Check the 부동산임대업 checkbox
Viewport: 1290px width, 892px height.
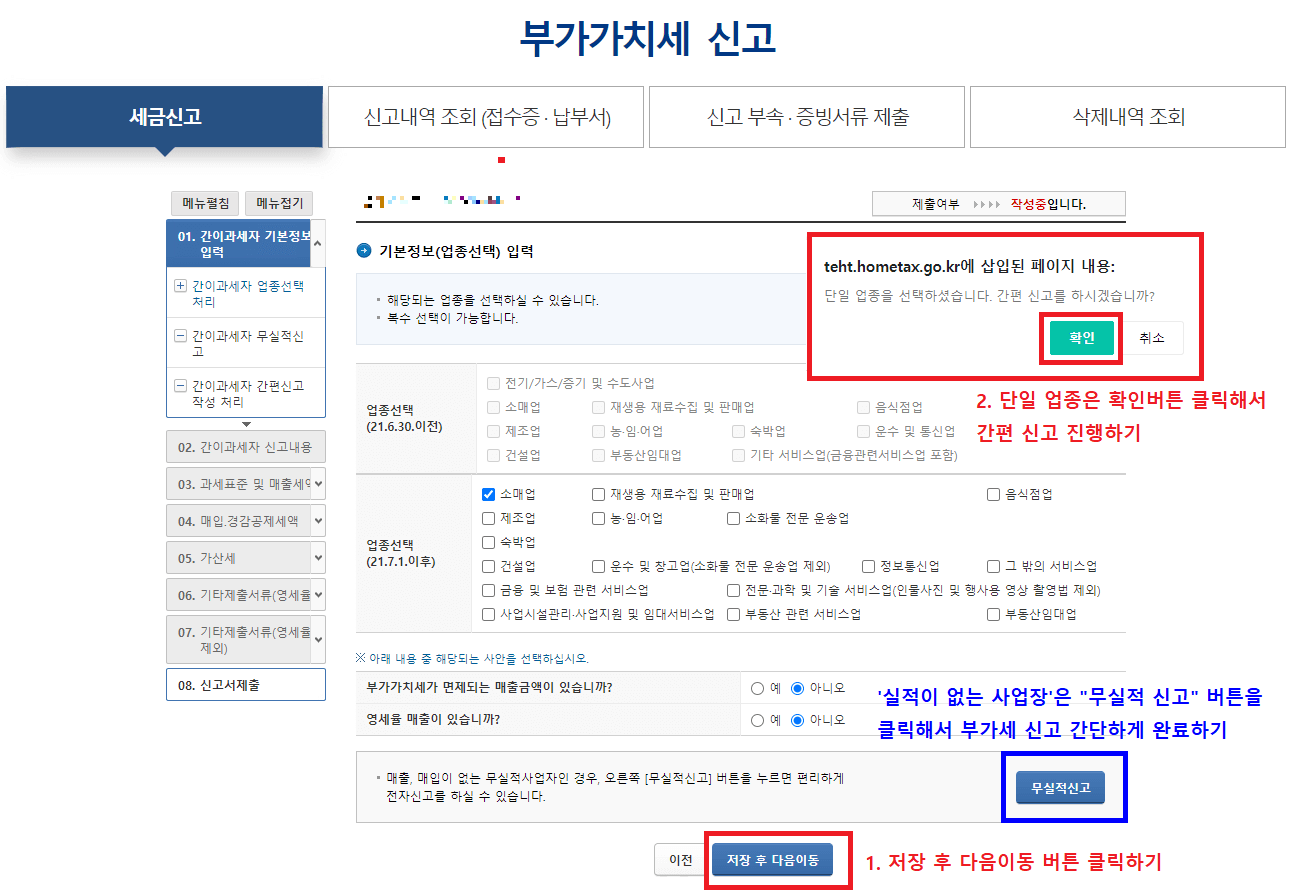(x=993, y=613)
